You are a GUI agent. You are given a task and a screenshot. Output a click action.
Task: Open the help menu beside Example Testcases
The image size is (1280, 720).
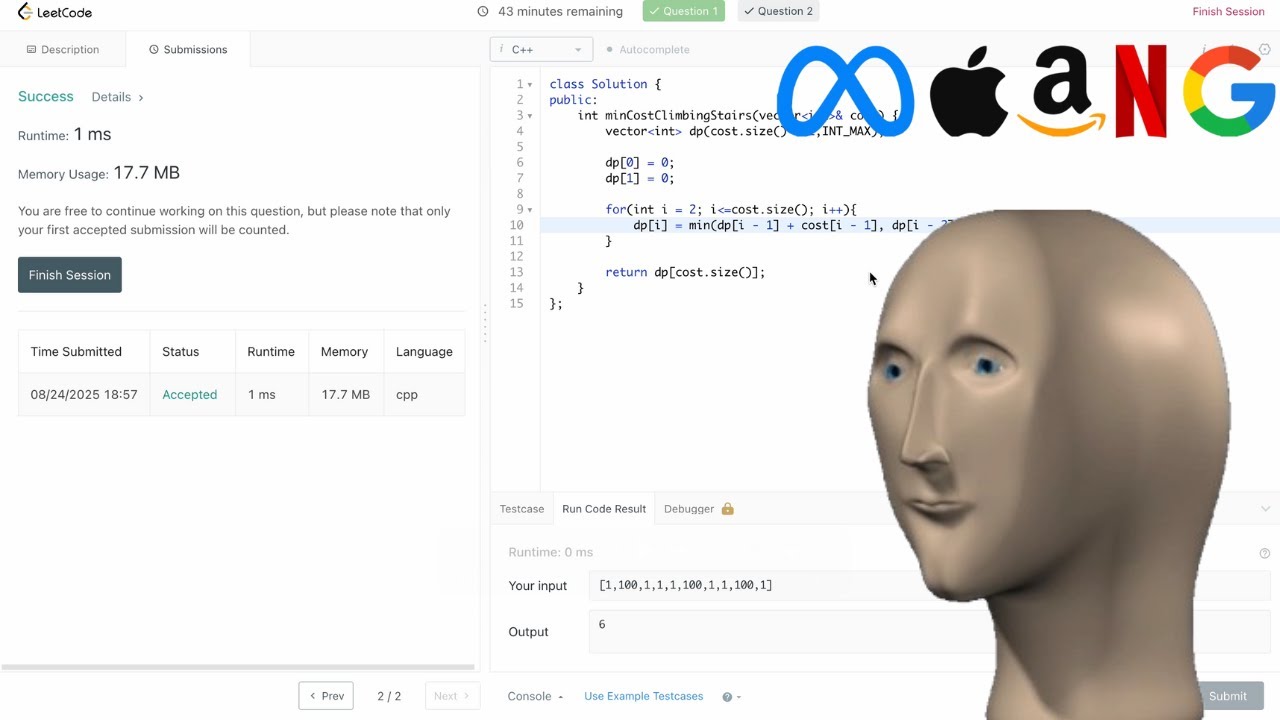pyautogui.click(x=730, y=697)
